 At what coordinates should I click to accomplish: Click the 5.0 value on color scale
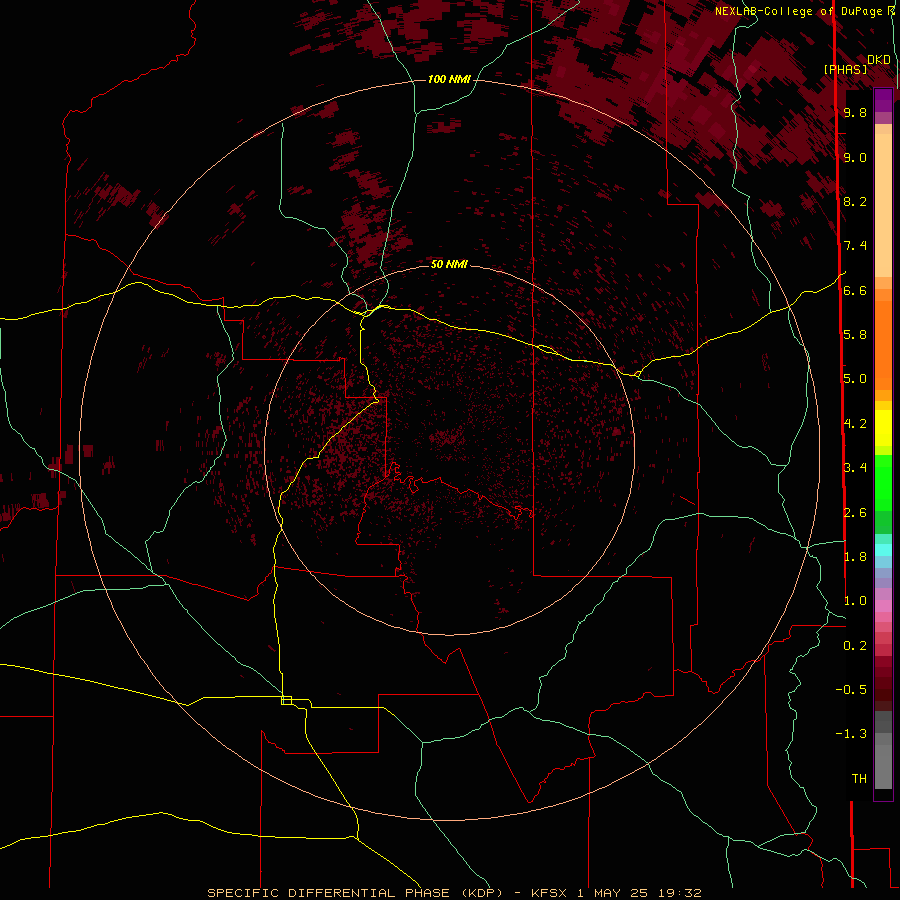click(855, 379)
